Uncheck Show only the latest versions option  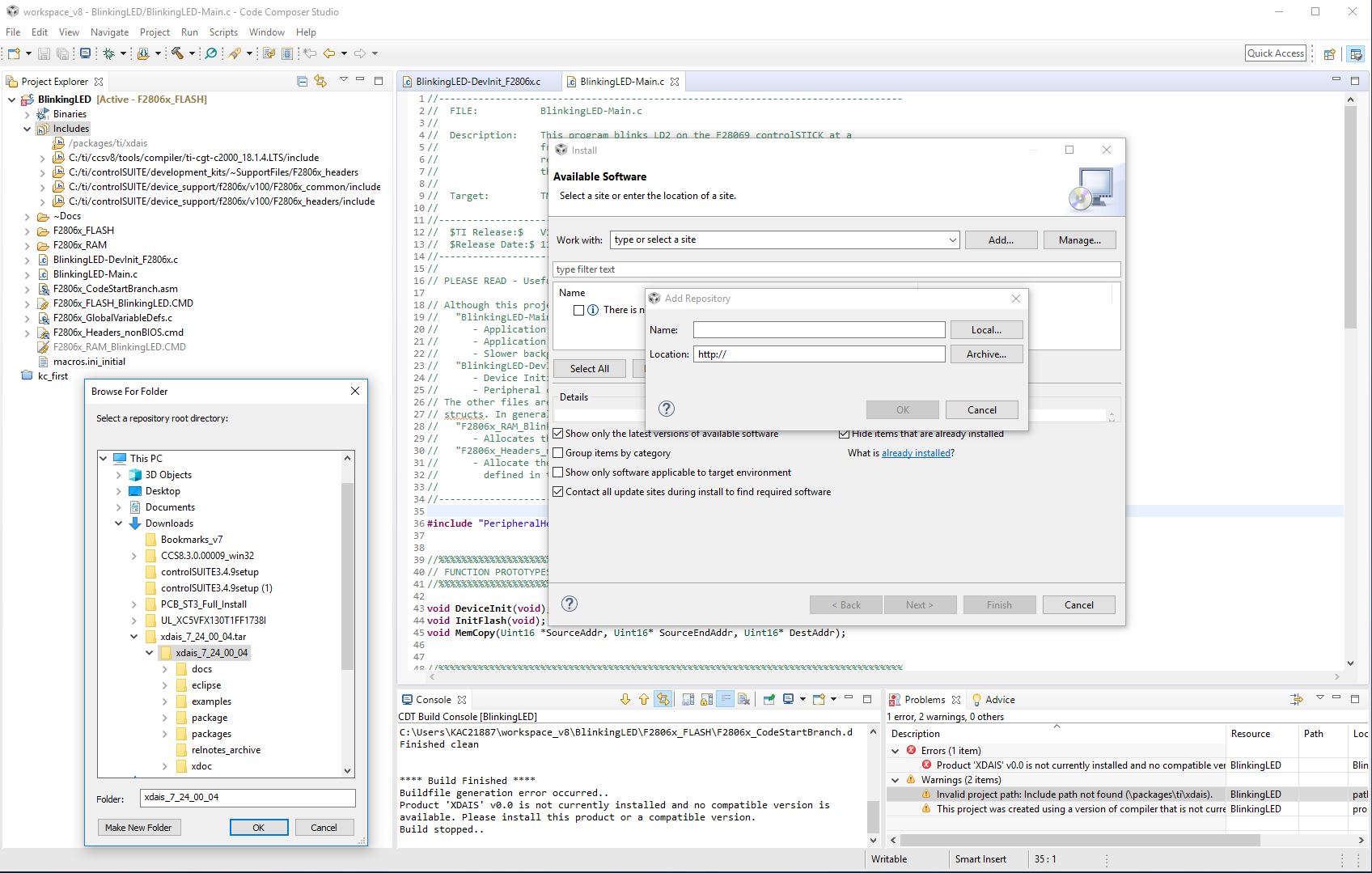558,434
